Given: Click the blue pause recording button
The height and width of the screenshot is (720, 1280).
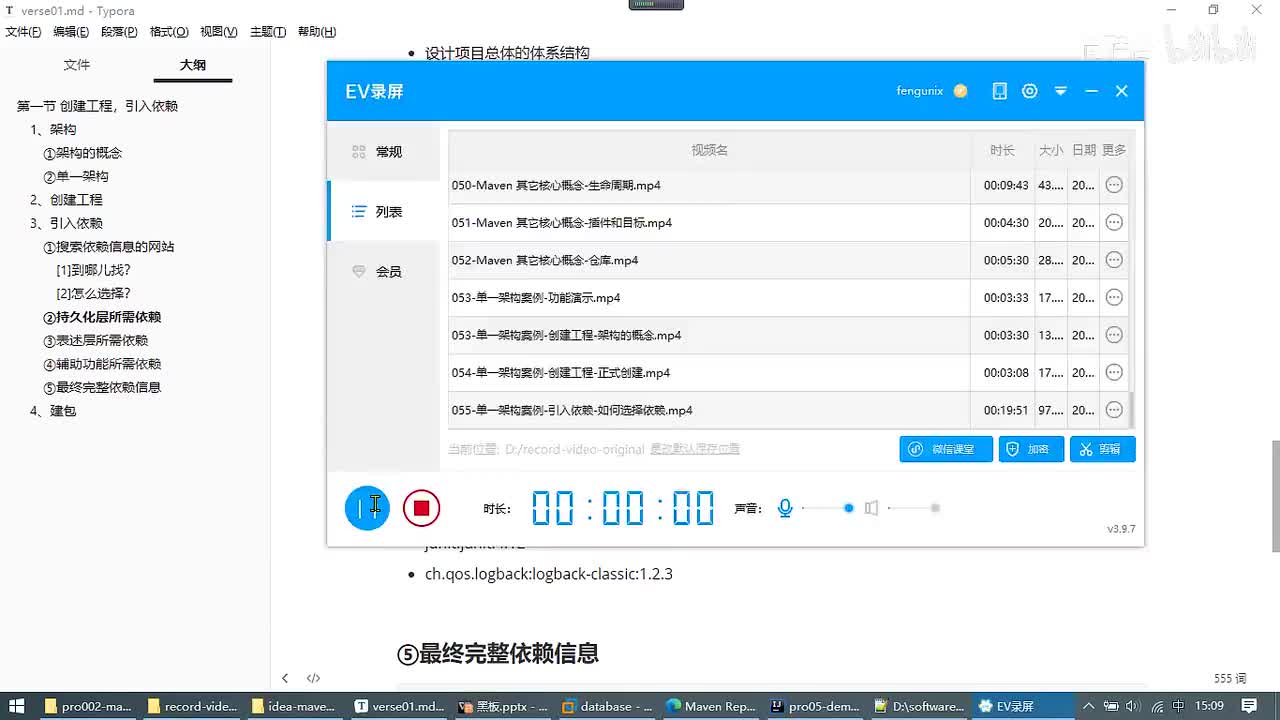Looking at the screenshot, I should coord(367,508).
